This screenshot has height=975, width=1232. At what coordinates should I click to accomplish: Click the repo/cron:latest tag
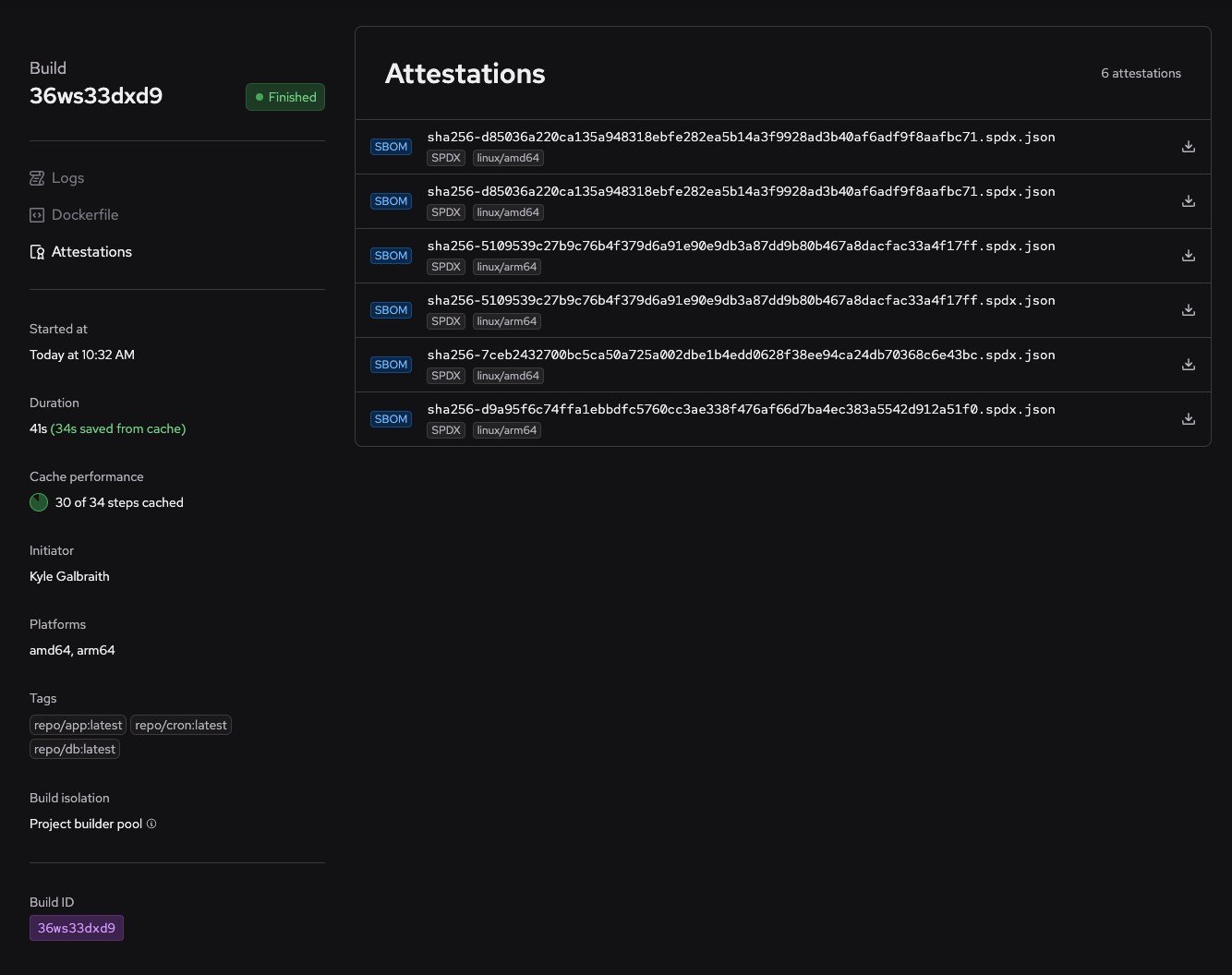[181, 725]
